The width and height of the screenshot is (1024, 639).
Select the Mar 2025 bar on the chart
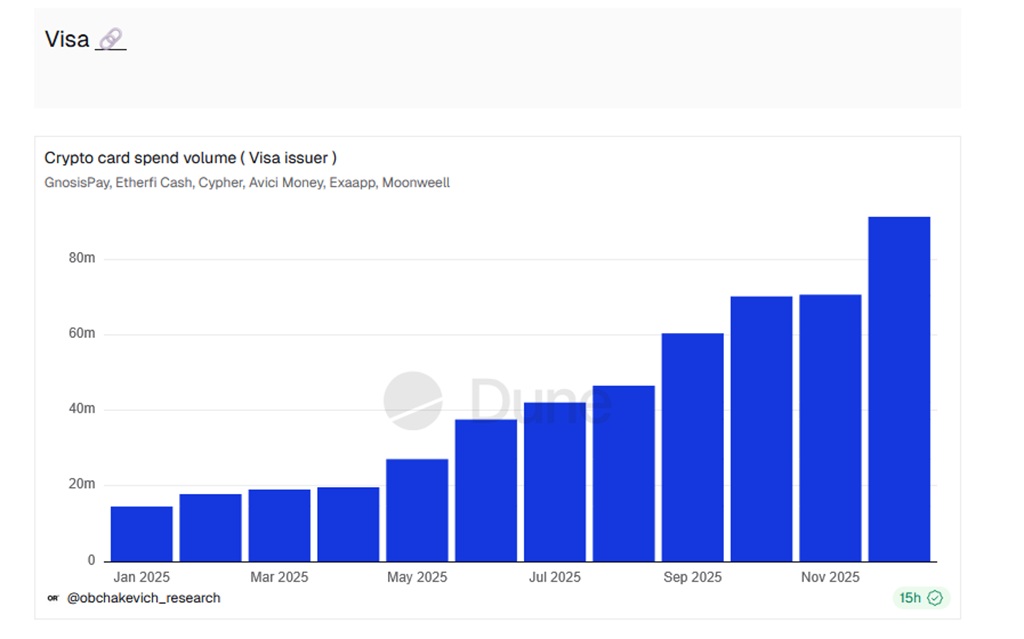[x=279, y=525]
